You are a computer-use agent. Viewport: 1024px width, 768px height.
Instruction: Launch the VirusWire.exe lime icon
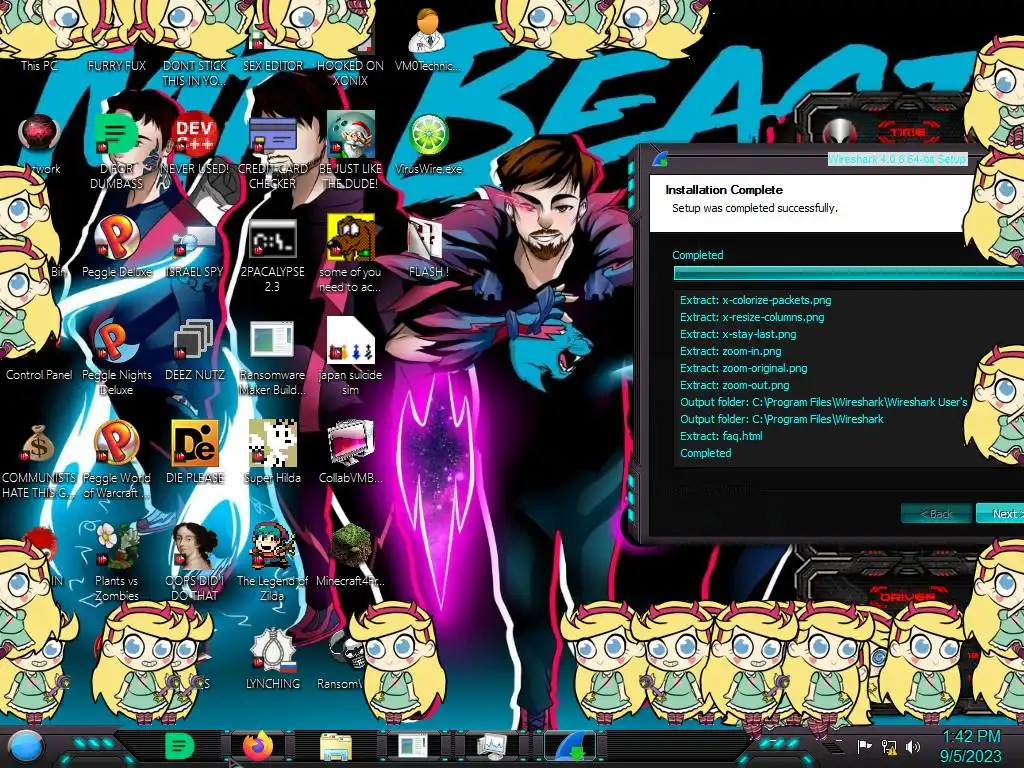(x=428, y=144)
